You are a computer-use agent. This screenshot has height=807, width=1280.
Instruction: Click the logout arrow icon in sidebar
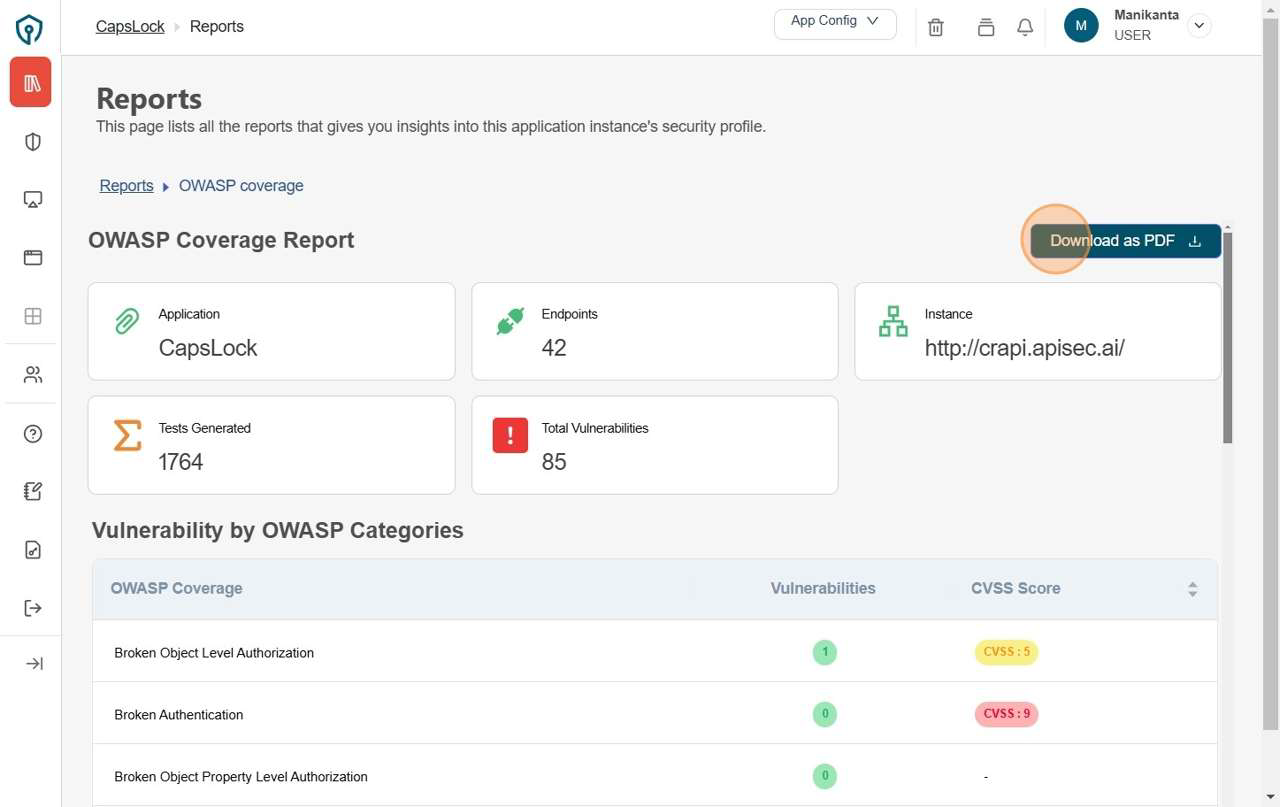(x=33, y=608)
